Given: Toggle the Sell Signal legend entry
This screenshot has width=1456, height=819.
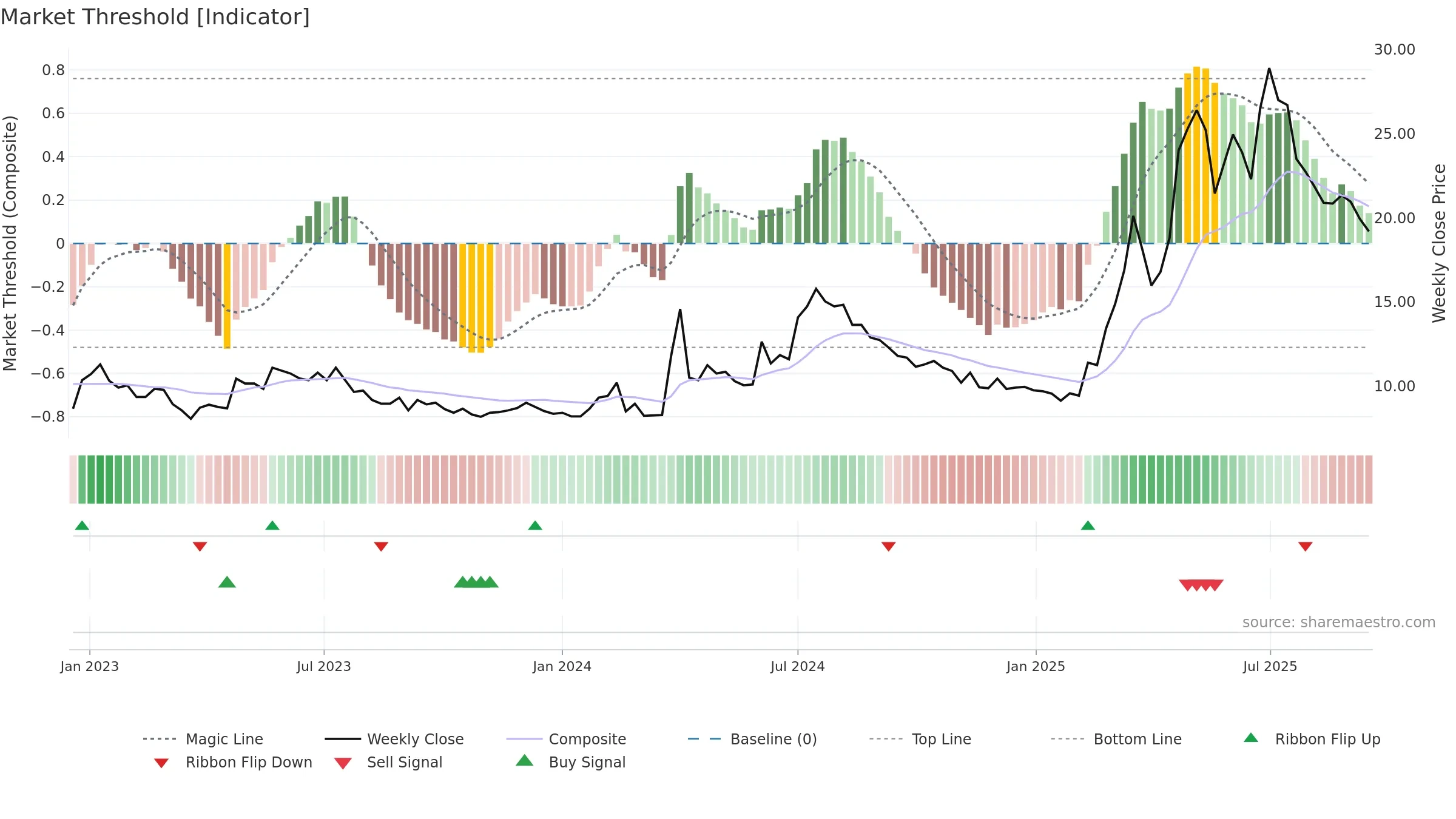Looking at the screenshot, I should (x=388, y=762).
